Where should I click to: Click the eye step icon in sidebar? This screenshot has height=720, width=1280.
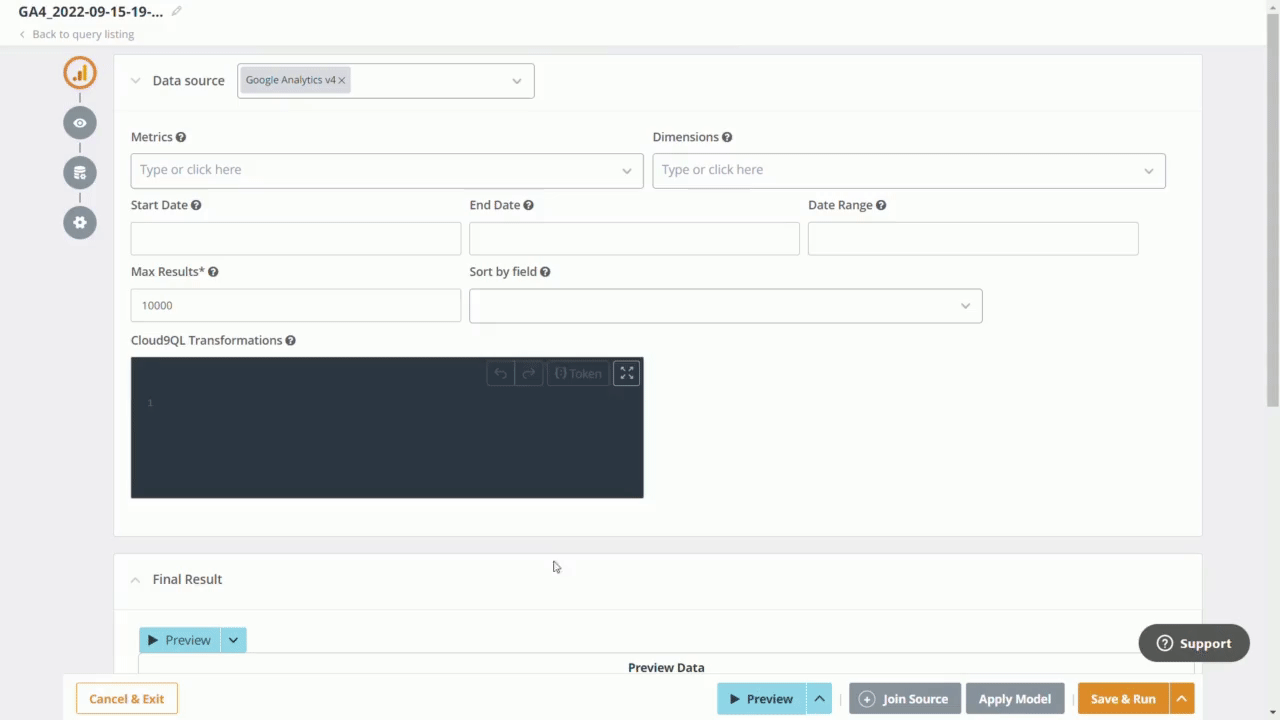pos(80,123)
